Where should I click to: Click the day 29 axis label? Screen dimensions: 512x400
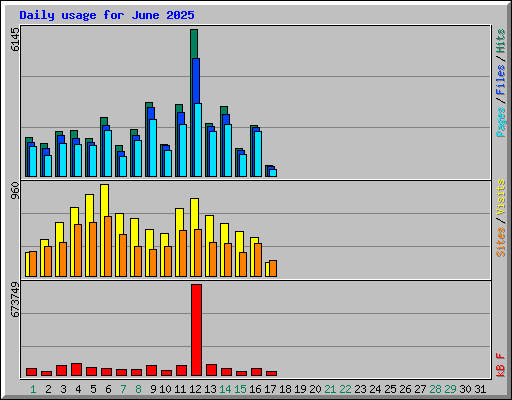[450, 389]
